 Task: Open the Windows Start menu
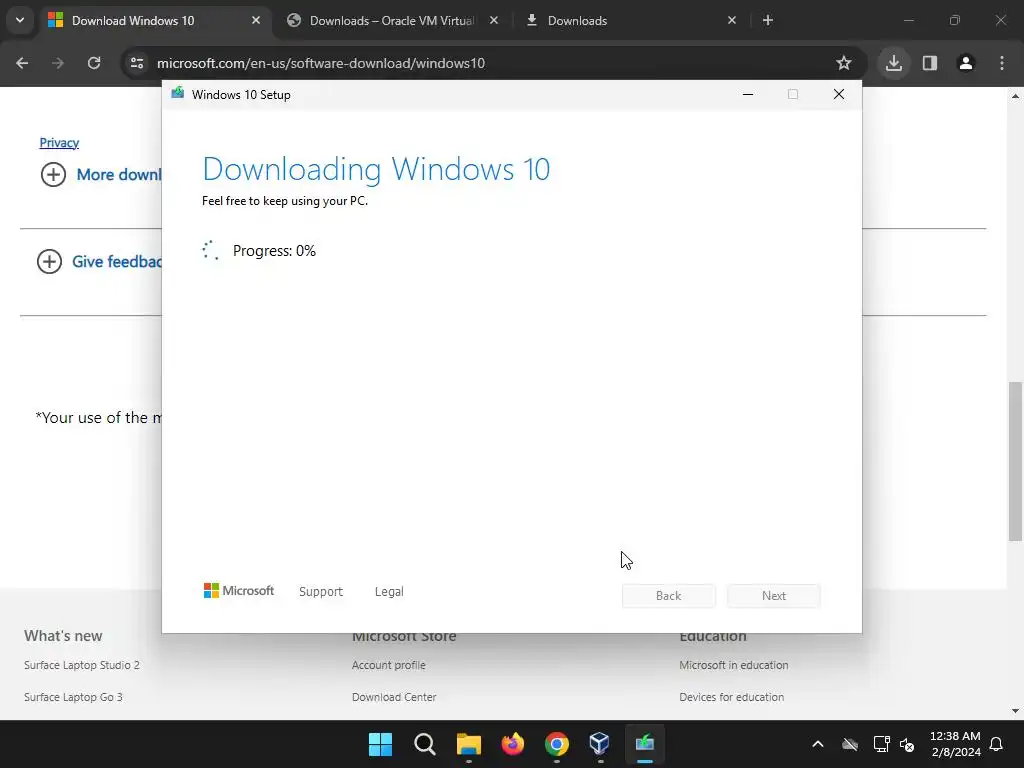380,744
